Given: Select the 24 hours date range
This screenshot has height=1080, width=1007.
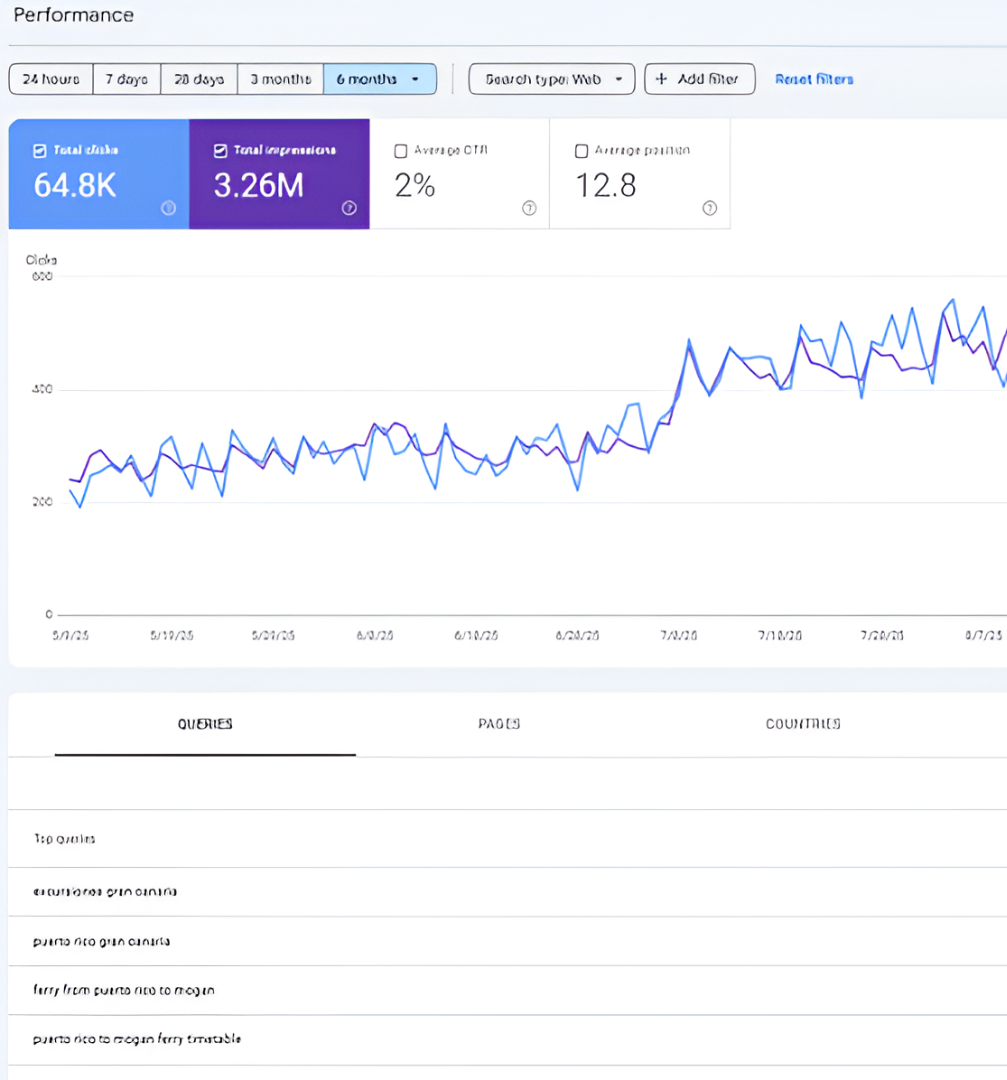Looking at the screenshot, I should (51, 79).
